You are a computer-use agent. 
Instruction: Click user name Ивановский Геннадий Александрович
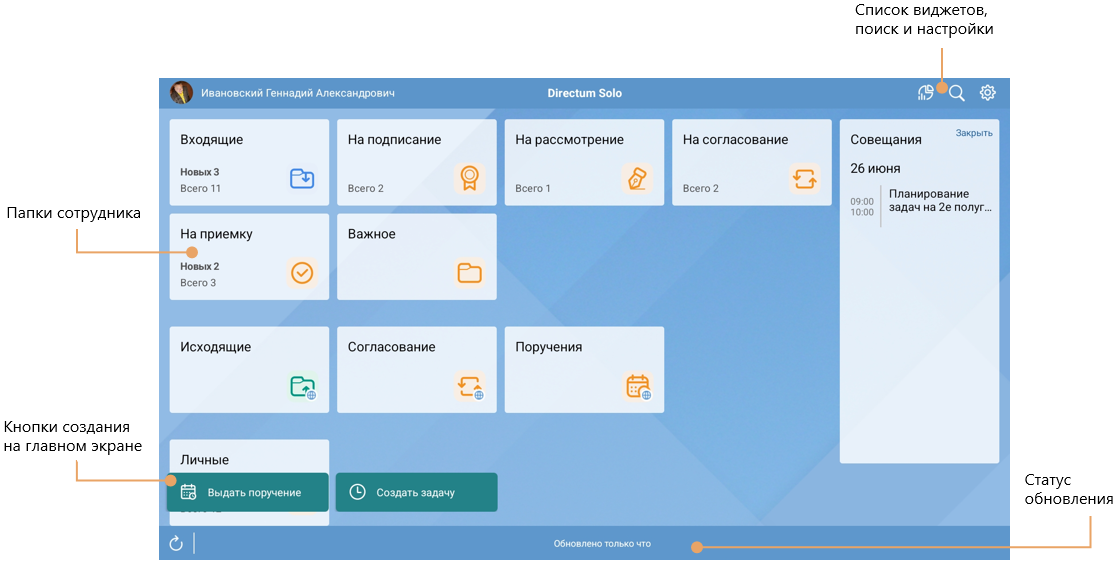tap(298, 93)
